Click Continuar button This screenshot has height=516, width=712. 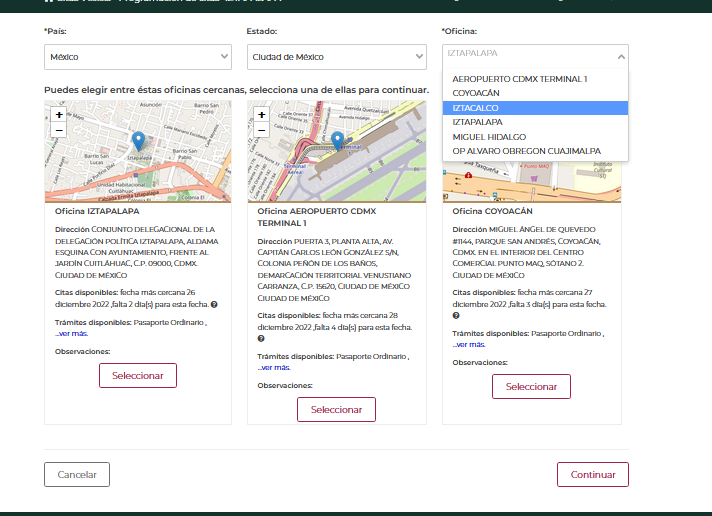click(x=592, y=474)
